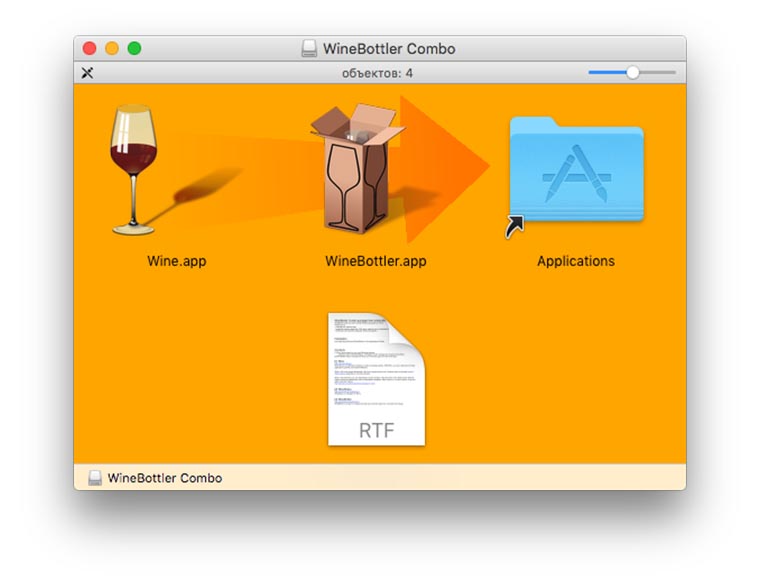Maximize the window with the green button

pyautogui.click(x=134, y=48)
